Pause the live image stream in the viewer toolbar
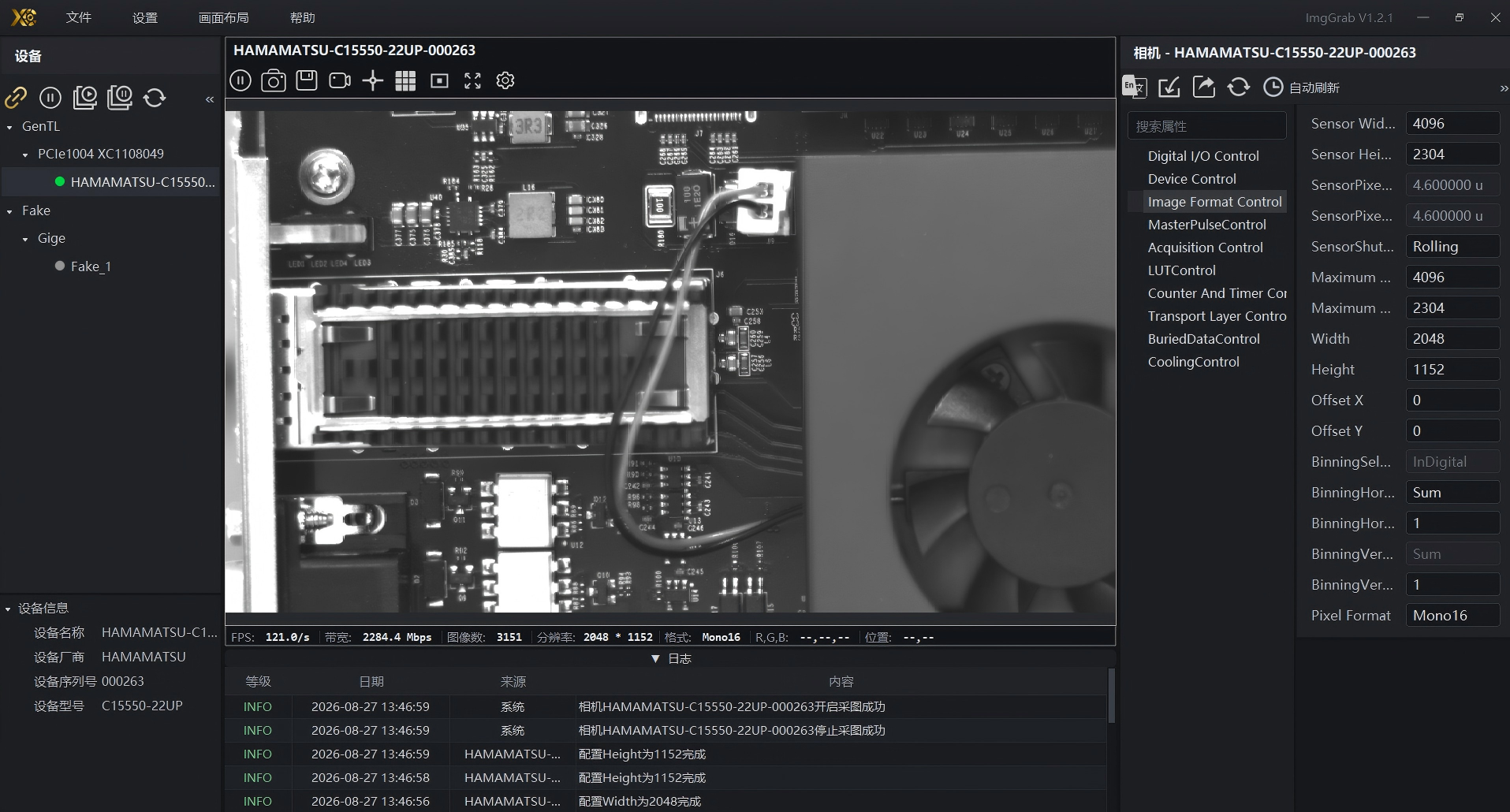Viewport: 1510px width, 812px height. pyautogui.click(x=240, y=80)
